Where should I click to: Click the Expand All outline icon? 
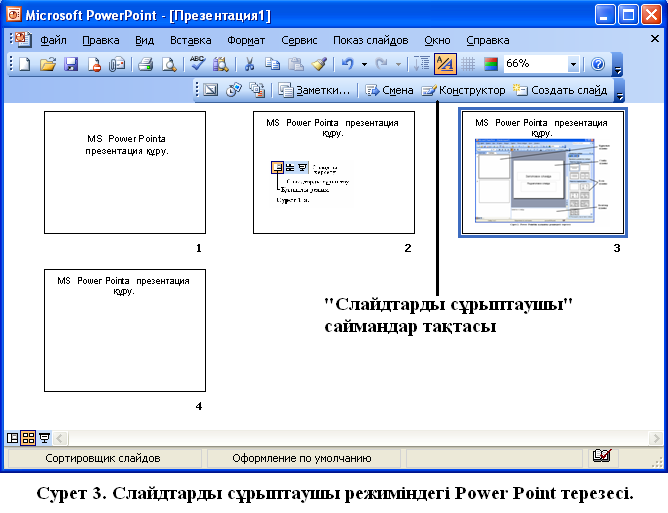pyautogui.click(x=422, y=64)
